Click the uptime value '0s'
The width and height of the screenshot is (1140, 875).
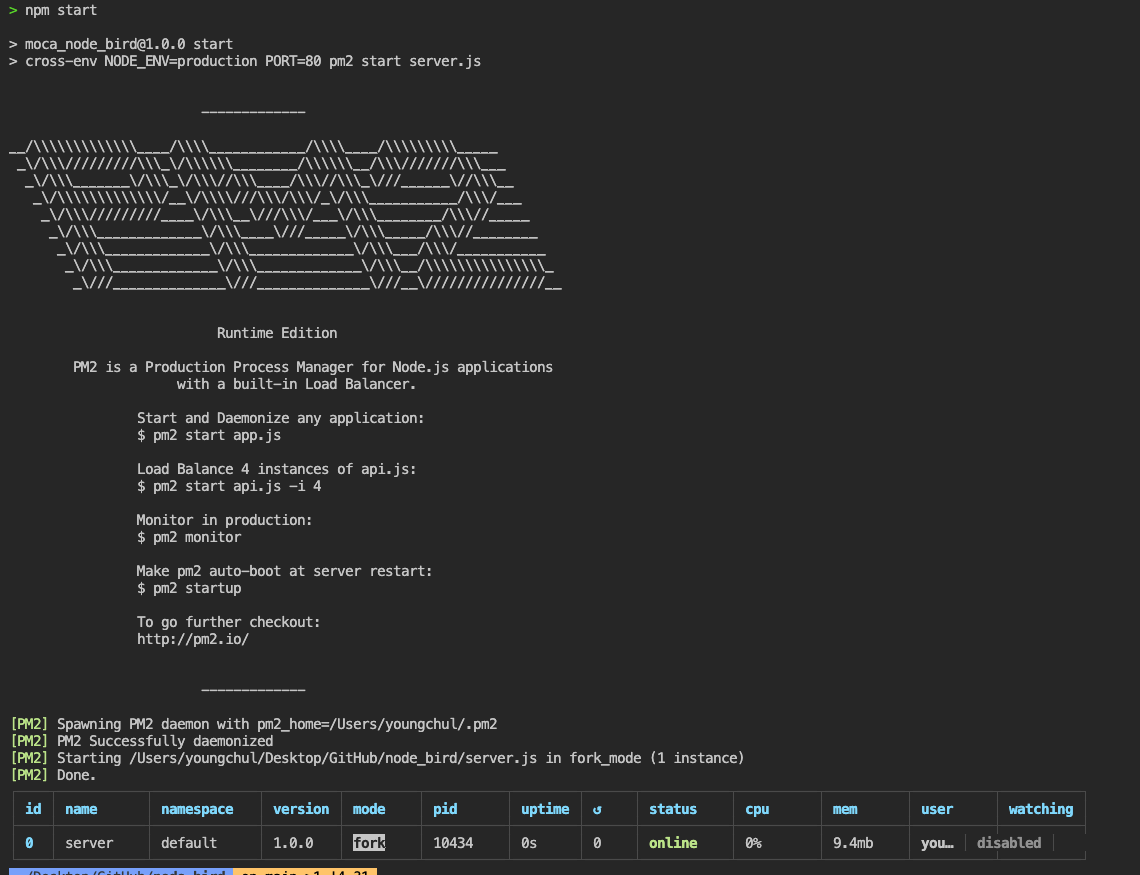[529, 843]
